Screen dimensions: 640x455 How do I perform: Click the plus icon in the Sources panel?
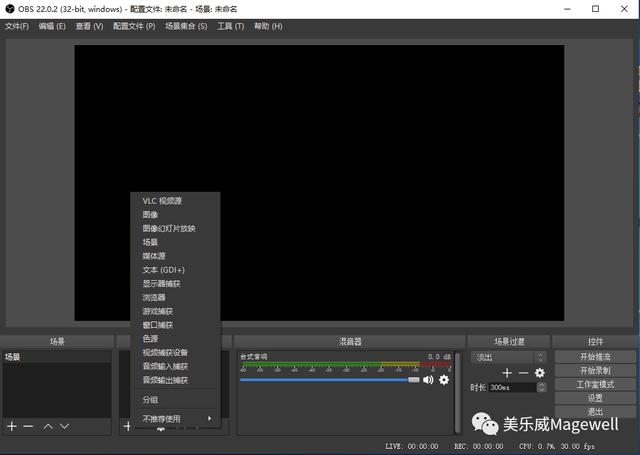(x=127, y=426)
